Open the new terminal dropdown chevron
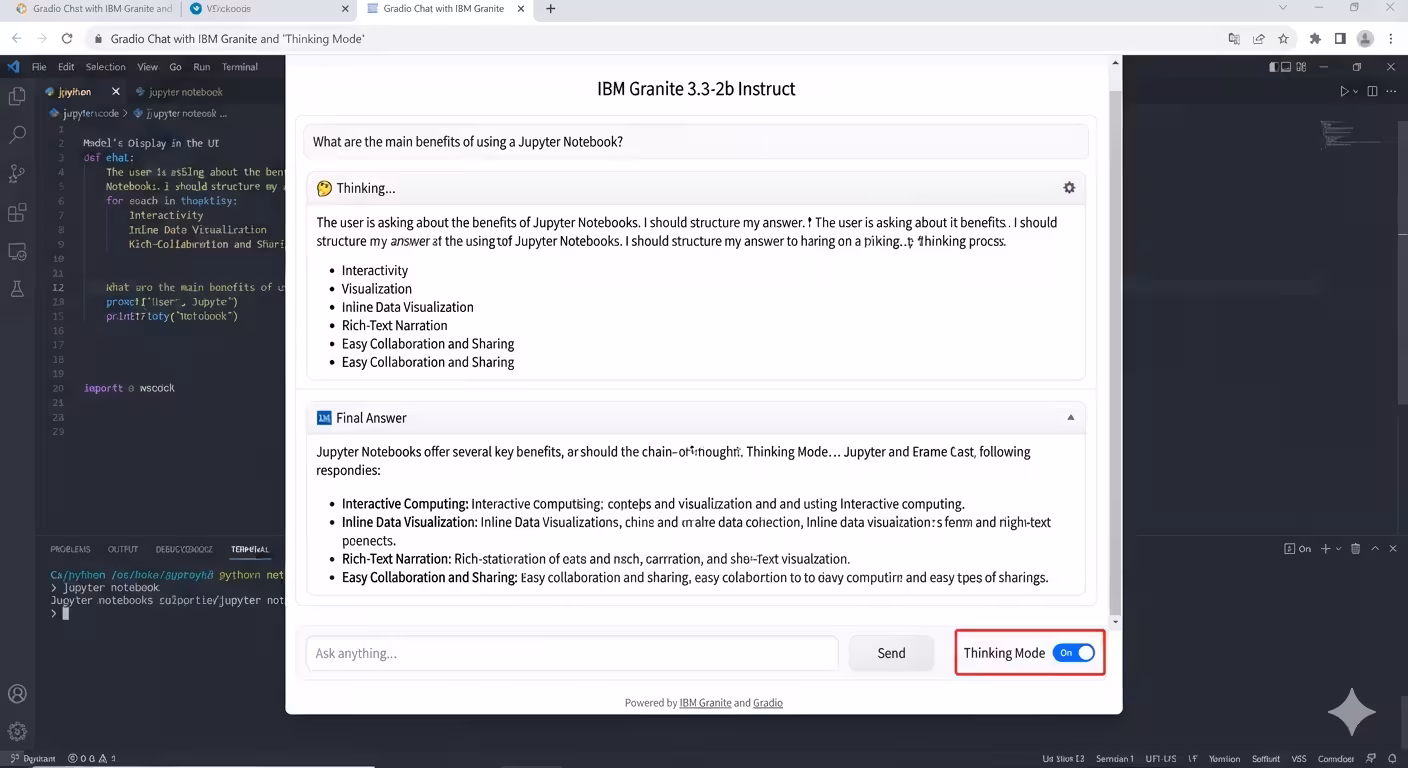Screen dimensions: 1408x768 click(1338, 549)
